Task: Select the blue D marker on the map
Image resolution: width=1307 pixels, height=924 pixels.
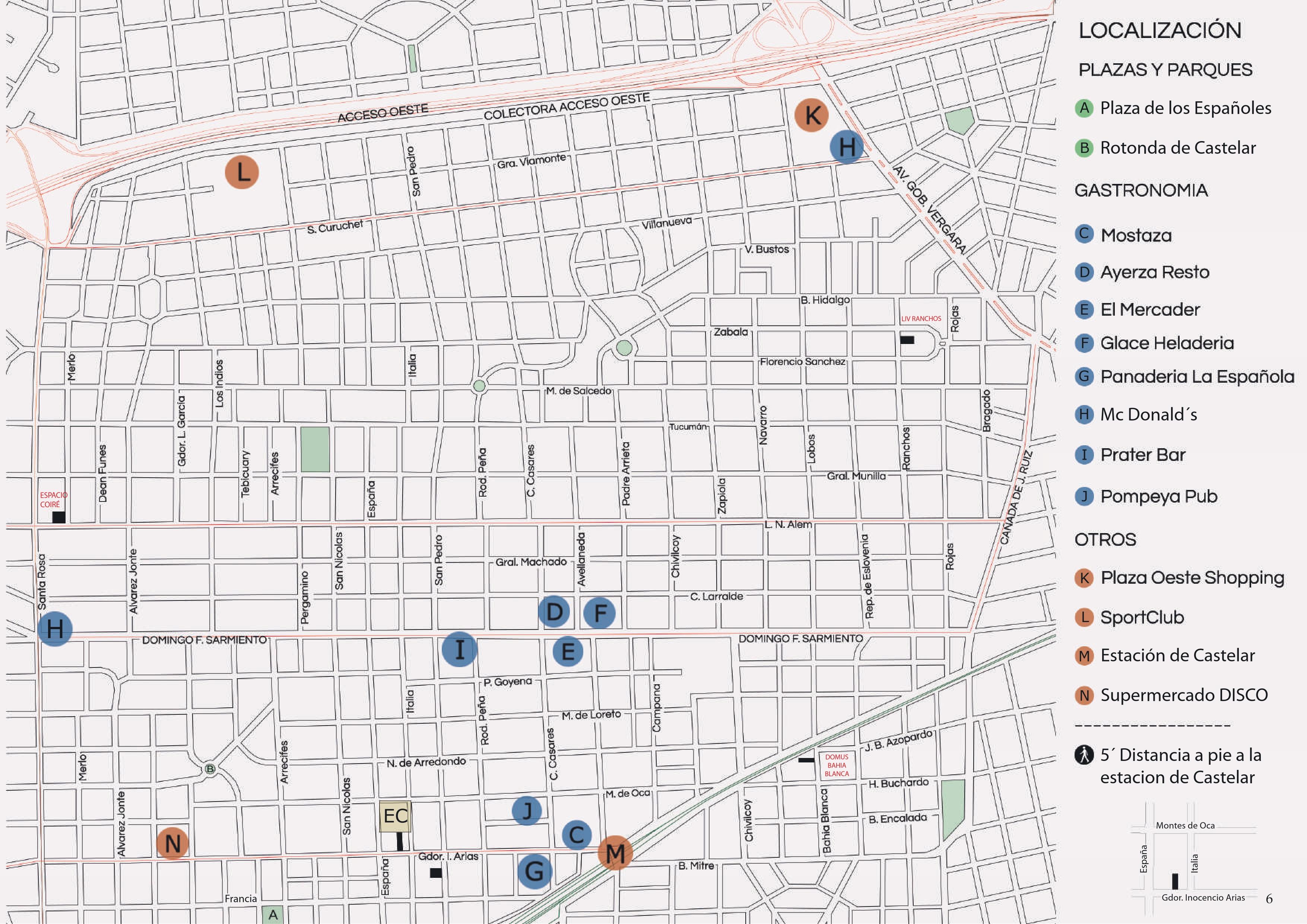Action: (x=554, y=612)
